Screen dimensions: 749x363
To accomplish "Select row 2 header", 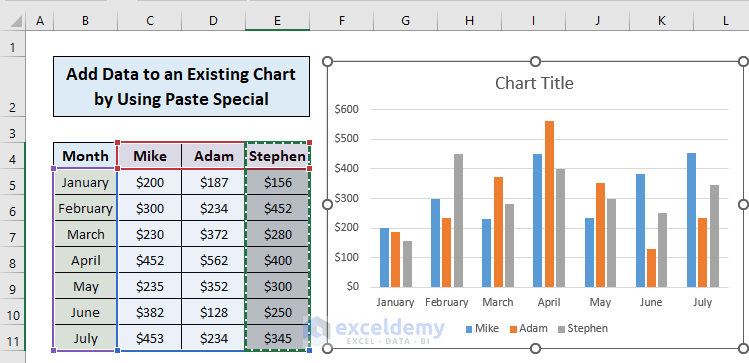I will 13,87.
